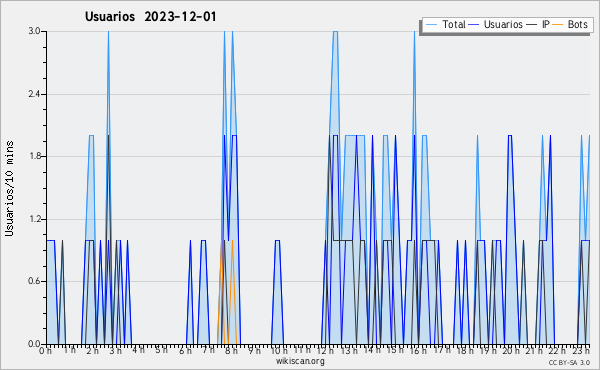600x370 pixels.
Task: Click the 3.0 y-axis value
Action: 35,31
